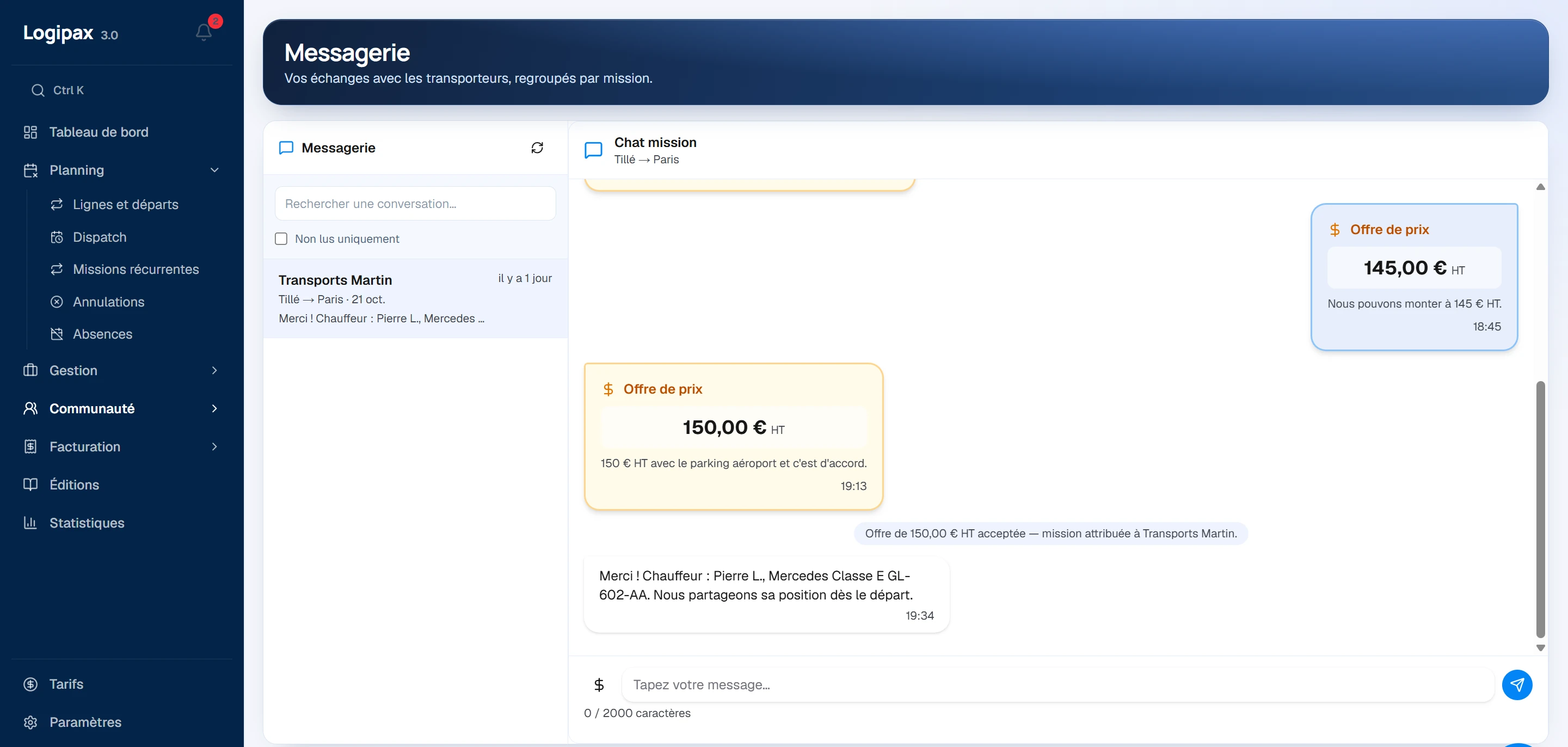Click the Planning calendar icon

click(x=30, y=170)
